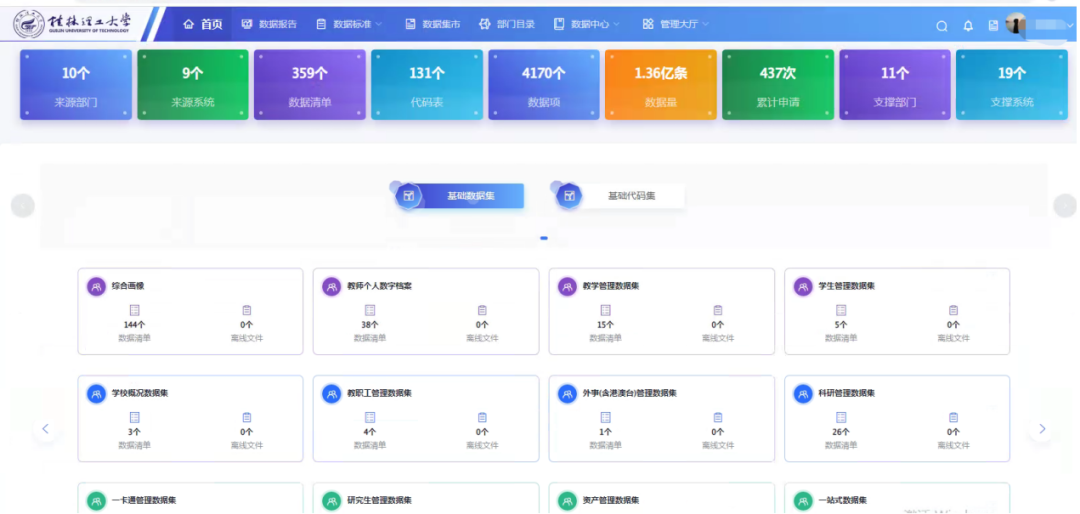Screen dimensions: 1080x514
Task: Switch to the 基础代码集 tab
Action: 620,196
